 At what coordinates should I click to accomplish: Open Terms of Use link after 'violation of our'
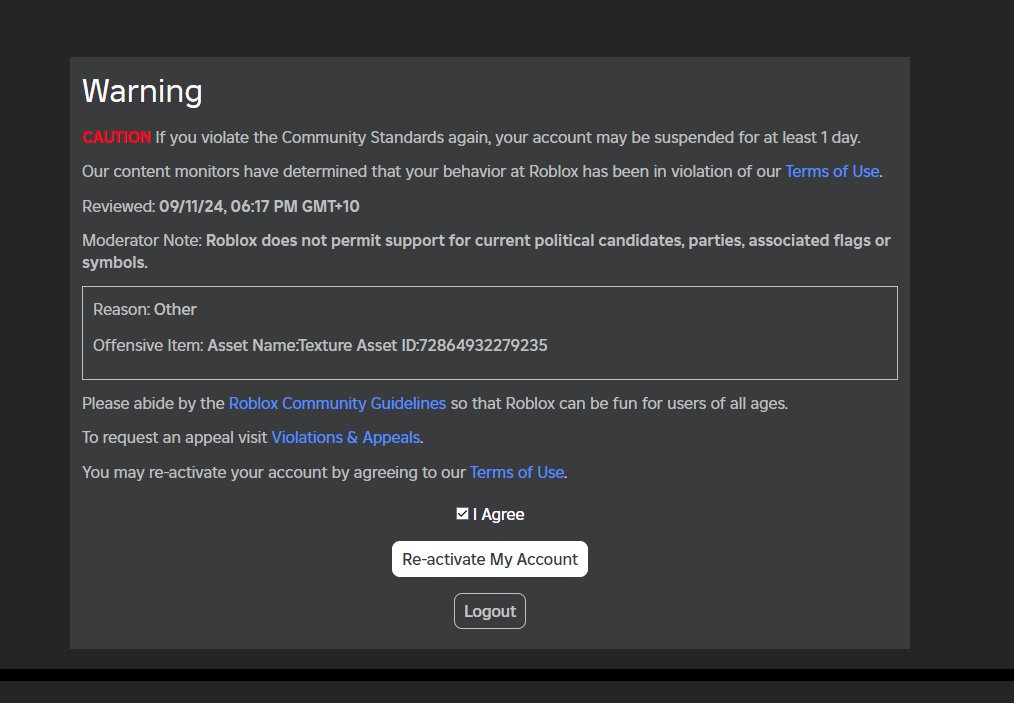pyautogui.click(x=832, y=171)
